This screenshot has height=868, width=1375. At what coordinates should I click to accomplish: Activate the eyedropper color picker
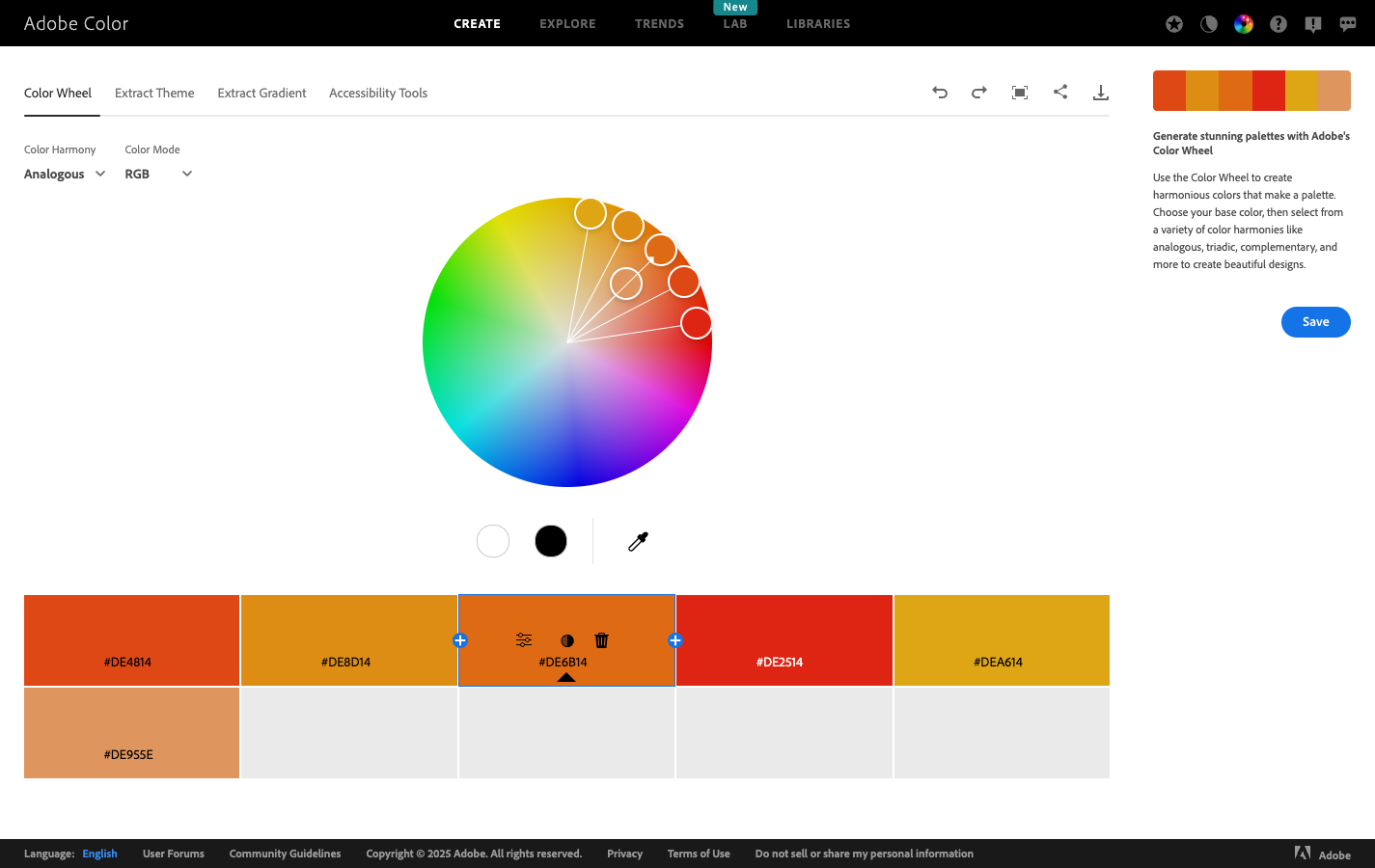point(637,541)
